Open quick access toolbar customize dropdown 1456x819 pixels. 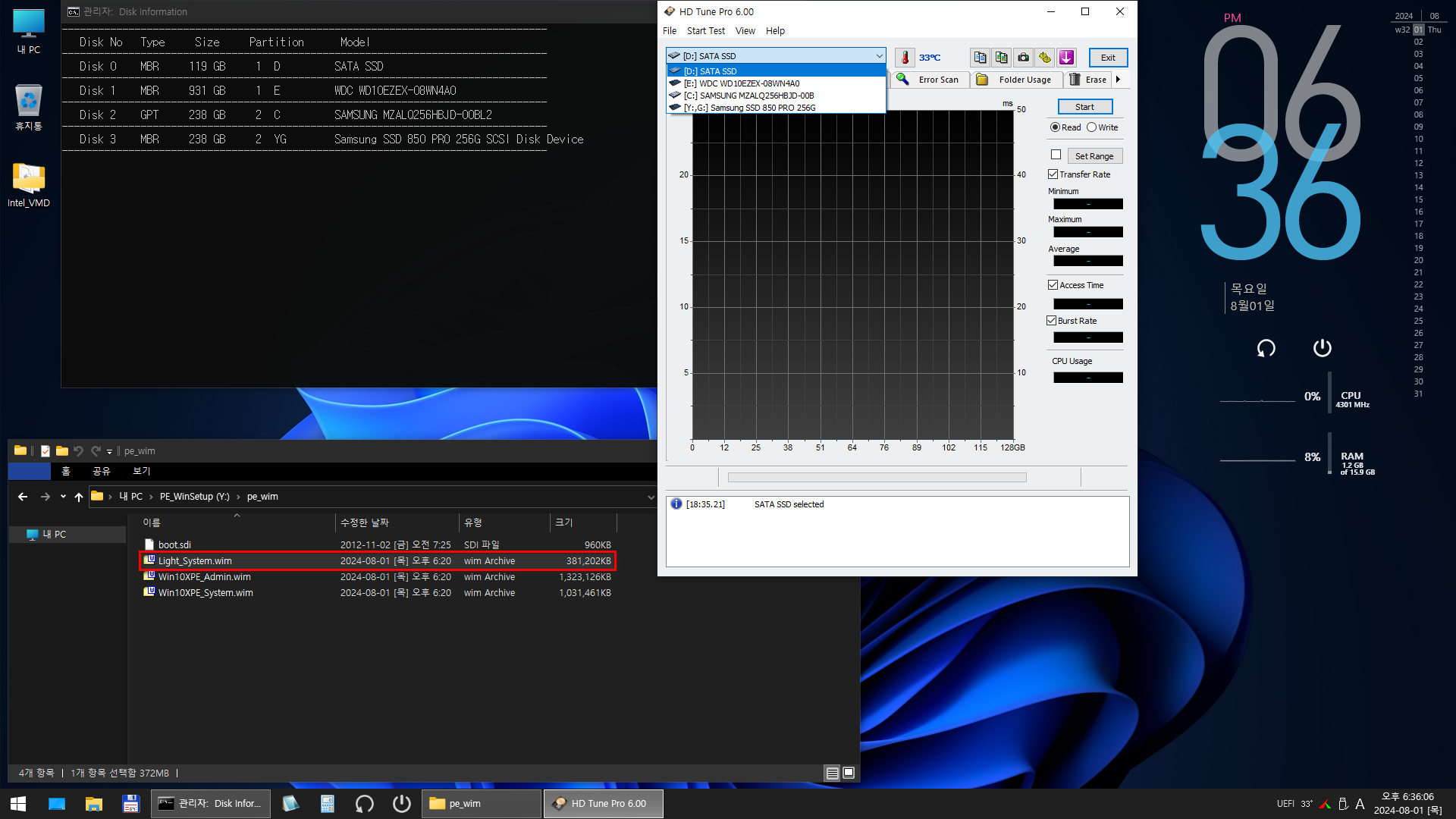109,451
